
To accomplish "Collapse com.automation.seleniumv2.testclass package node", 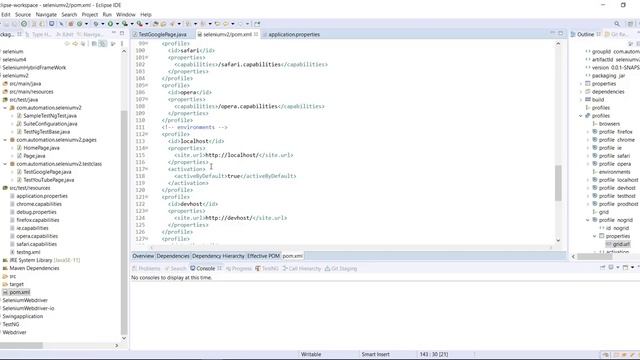I will pyautogui.click(x=5, y=164).
